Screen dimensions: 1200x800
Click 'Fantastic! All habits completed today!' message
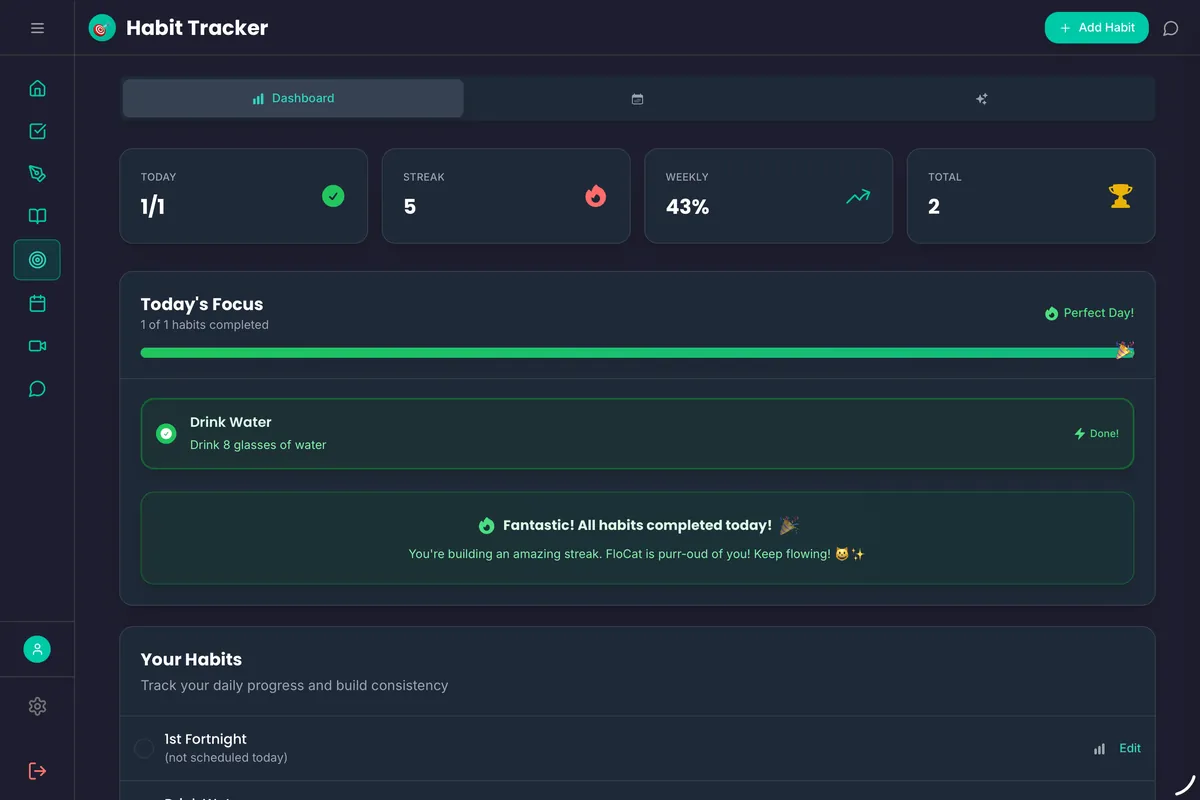tap(637, 525)
